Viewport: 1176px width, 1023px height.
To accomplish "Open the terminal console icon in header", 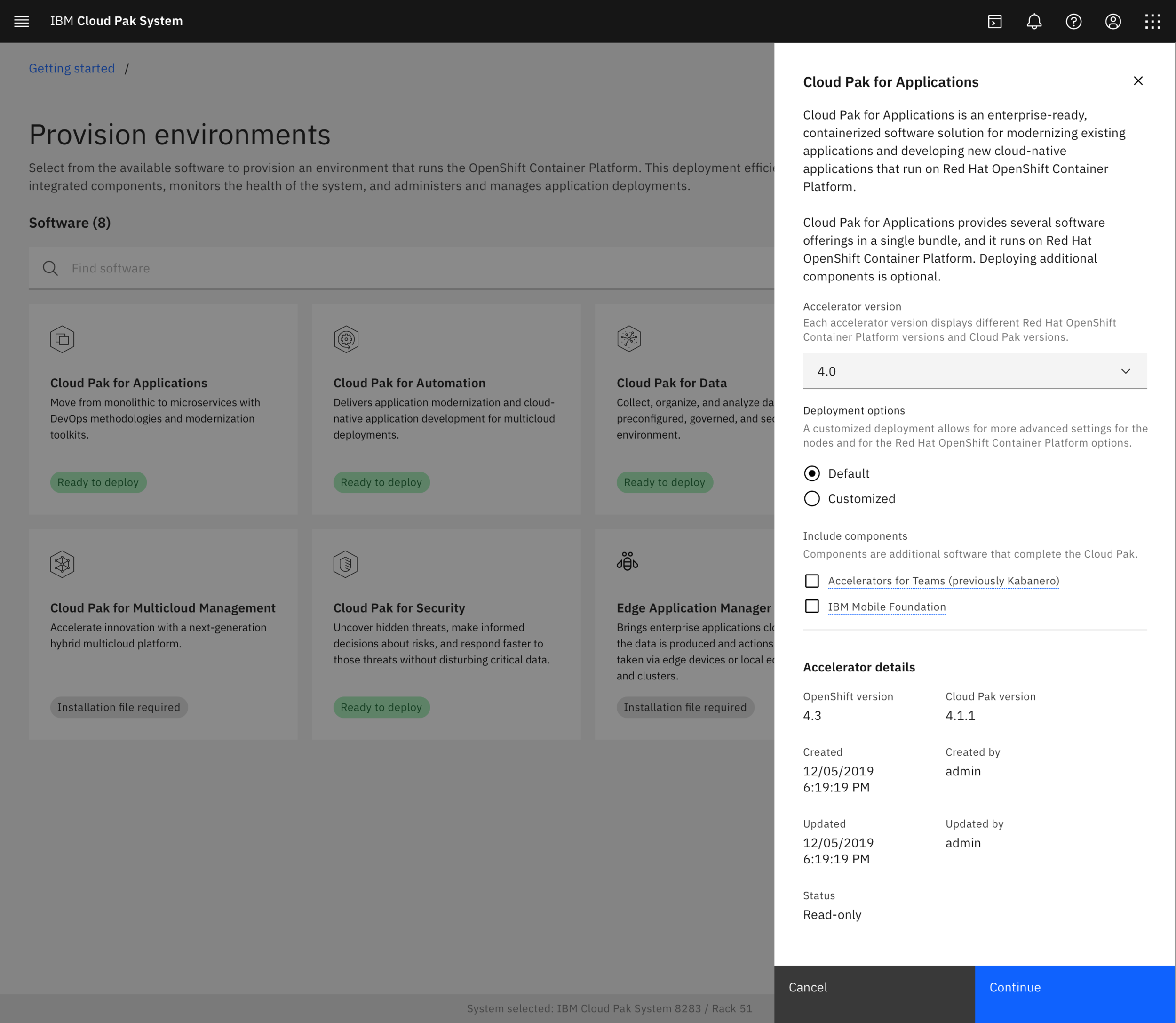I will (994, 22).
